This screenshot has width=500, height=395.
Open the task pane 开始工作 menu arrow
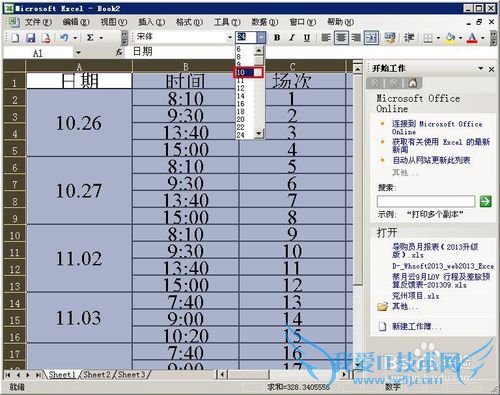click(x=481, y=68)
